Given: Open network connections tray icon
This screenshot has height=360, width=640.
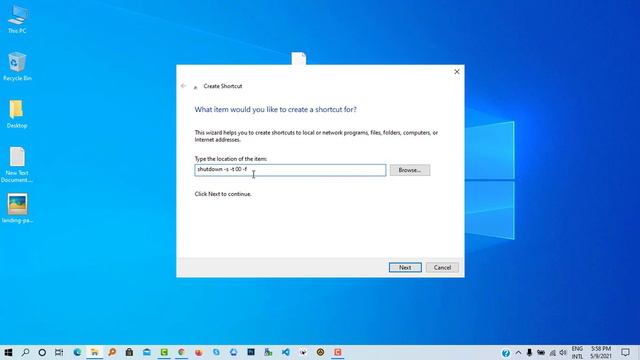Looking at the screenshot, I should point(552,353).
